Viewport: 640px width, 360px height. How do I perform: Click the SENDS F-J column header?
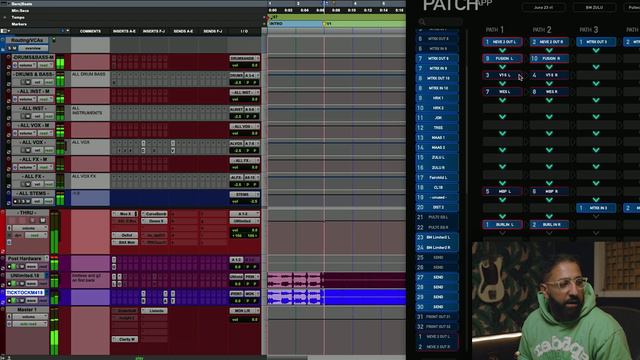coord(213,31)
